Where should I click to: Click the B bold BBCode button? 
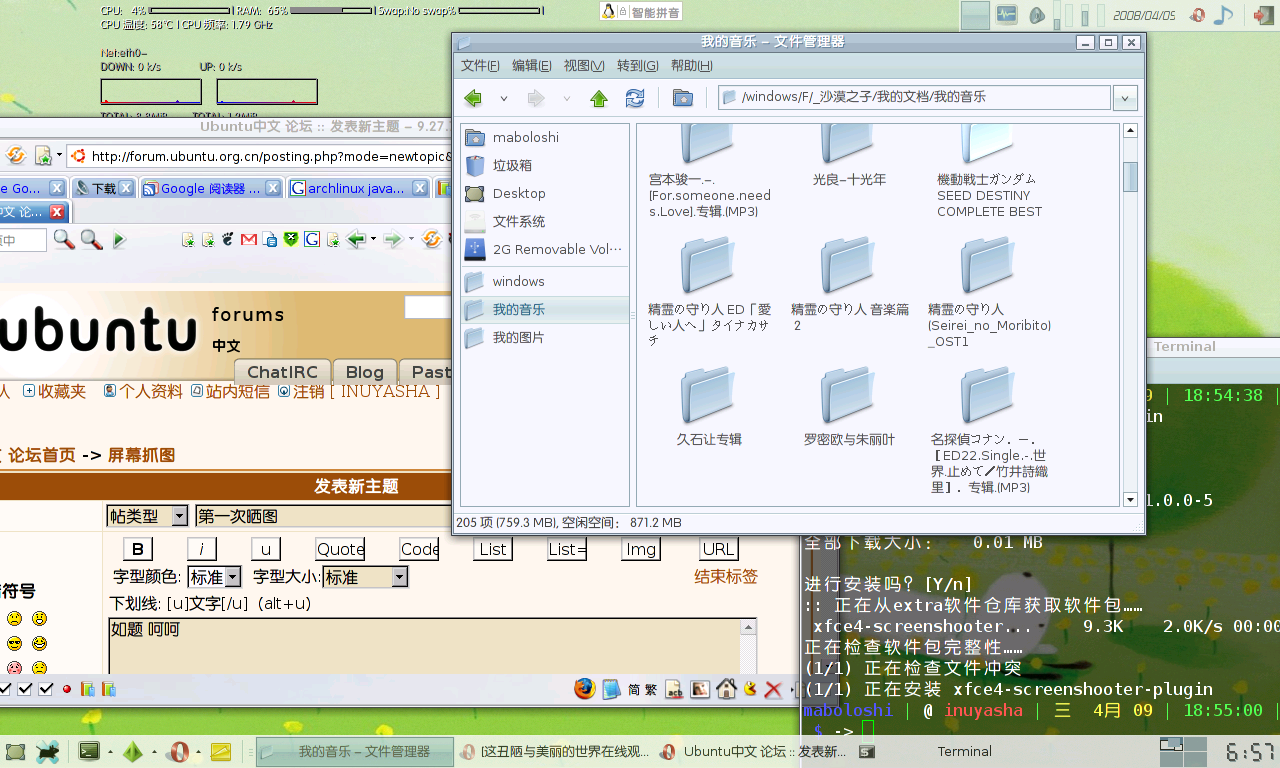pos(138,549)
